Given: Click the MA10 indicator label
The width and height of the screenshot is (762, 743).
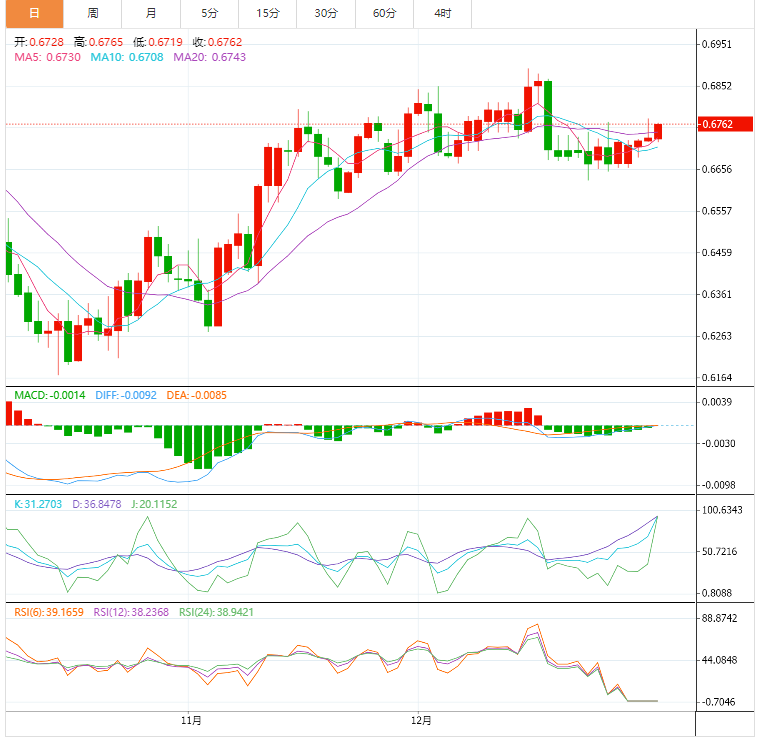Looking at the screenshot, I should pyautogui.click(x=127, y=57).
